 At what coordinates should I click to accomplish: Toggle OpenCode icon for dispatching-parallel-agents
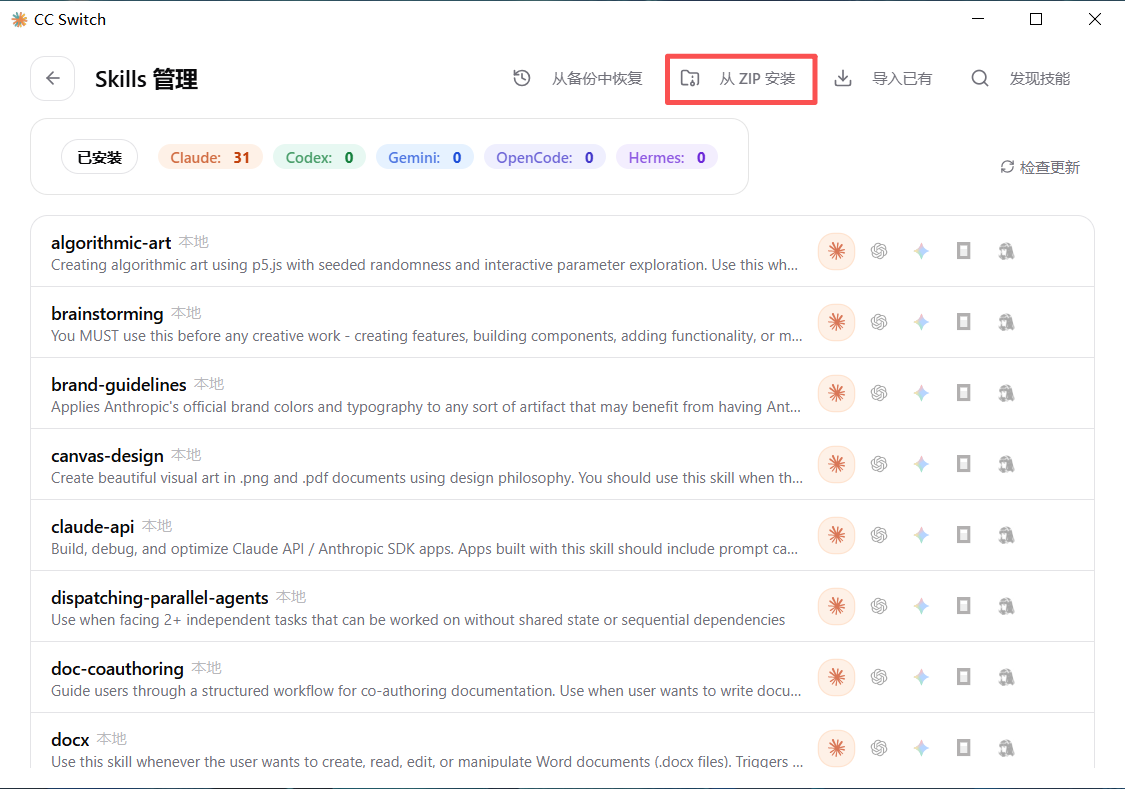pyautogui.click(x=964, y=606)
